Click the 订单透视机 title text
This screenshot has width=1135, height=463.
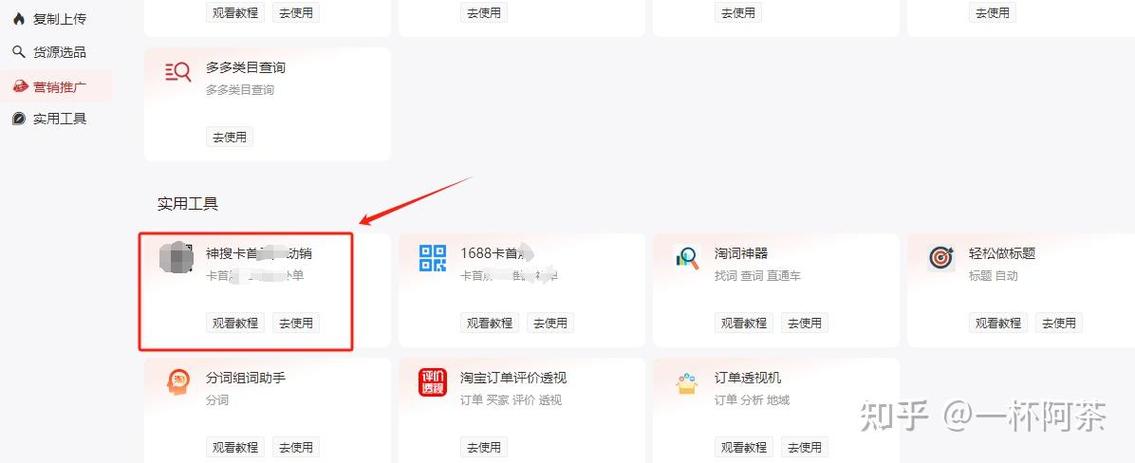point(748,378)
